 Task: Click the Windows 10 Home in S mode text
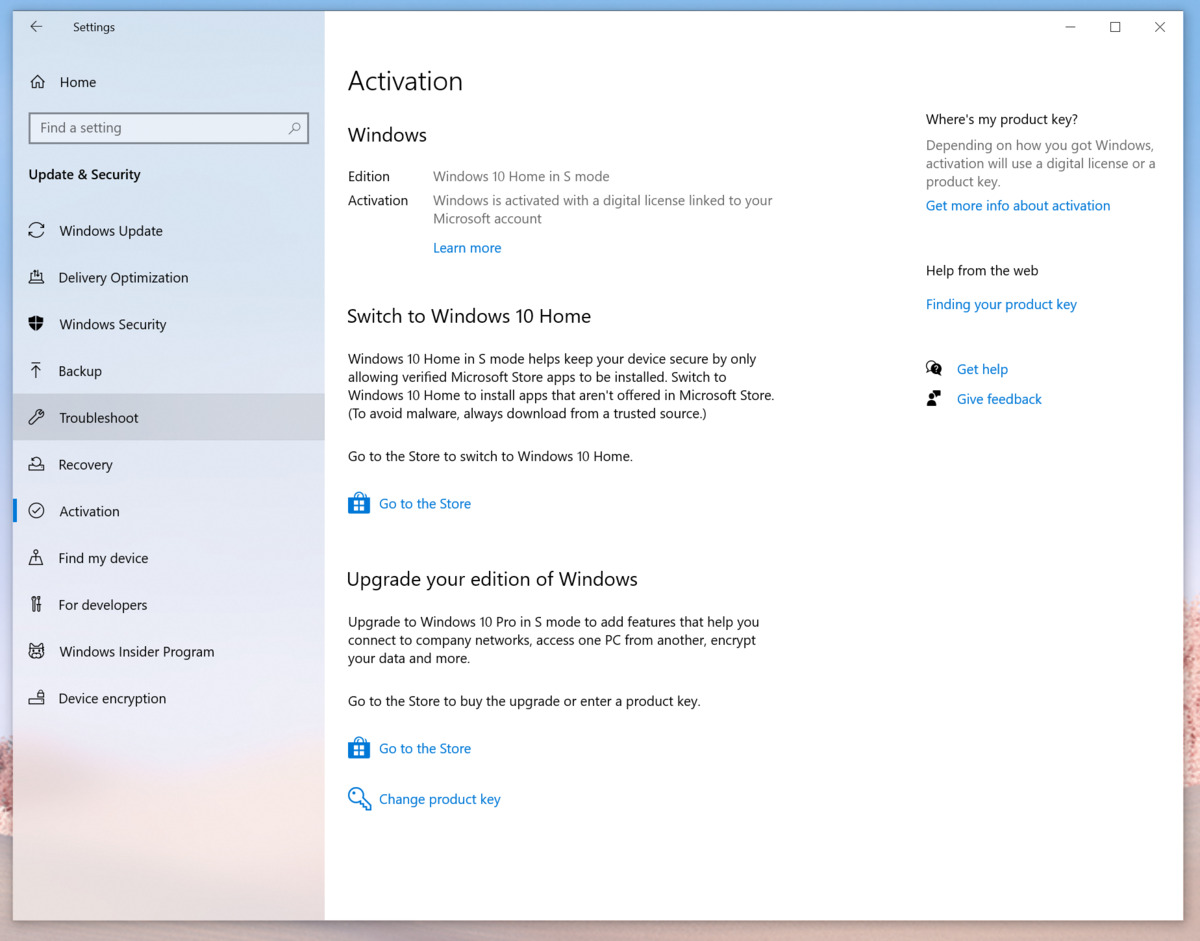pyautogui.click(x=521, y=176)
